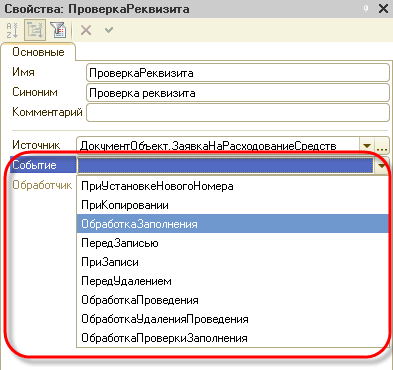Screen dimensions: 393x370
Task: Select the Имя property label
Action: [x=23, y=72]
